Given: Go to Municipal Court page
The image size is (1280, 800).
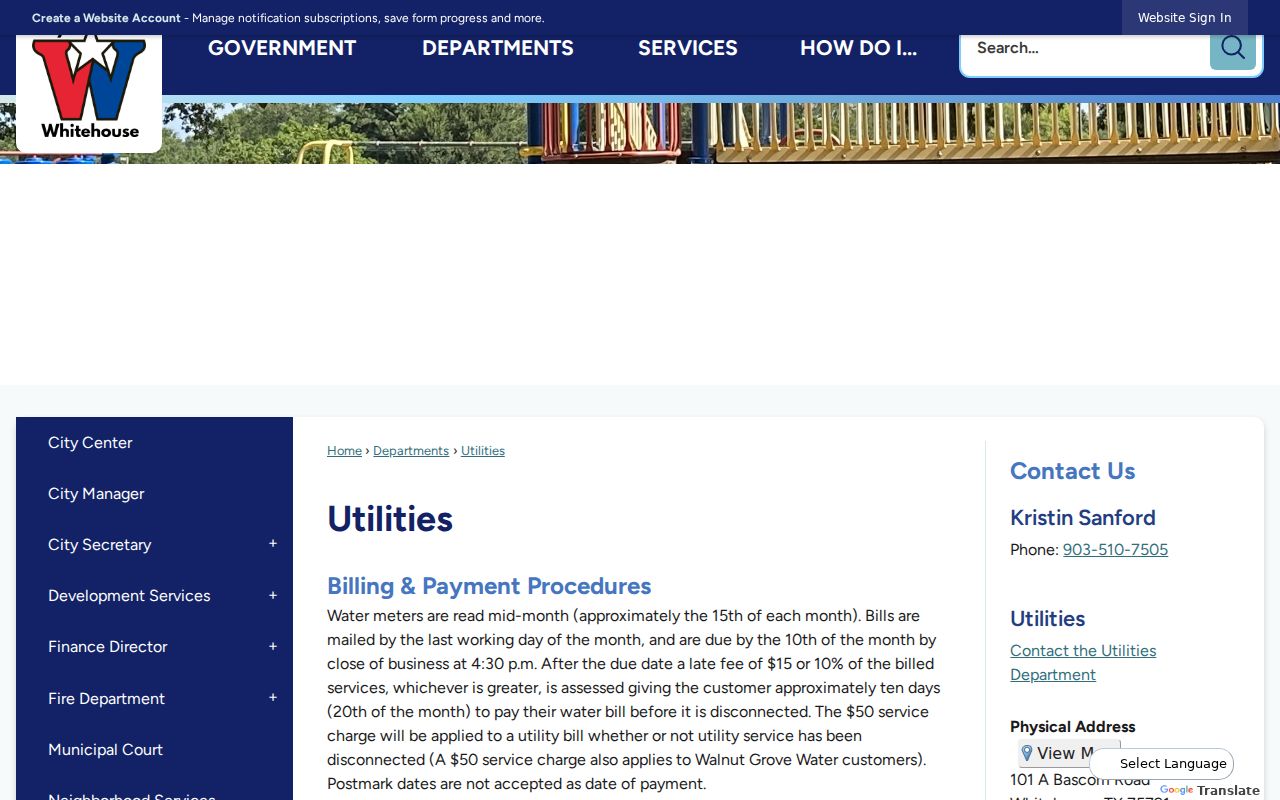Looking at the screenshot, I should click(x=105, y=750).
